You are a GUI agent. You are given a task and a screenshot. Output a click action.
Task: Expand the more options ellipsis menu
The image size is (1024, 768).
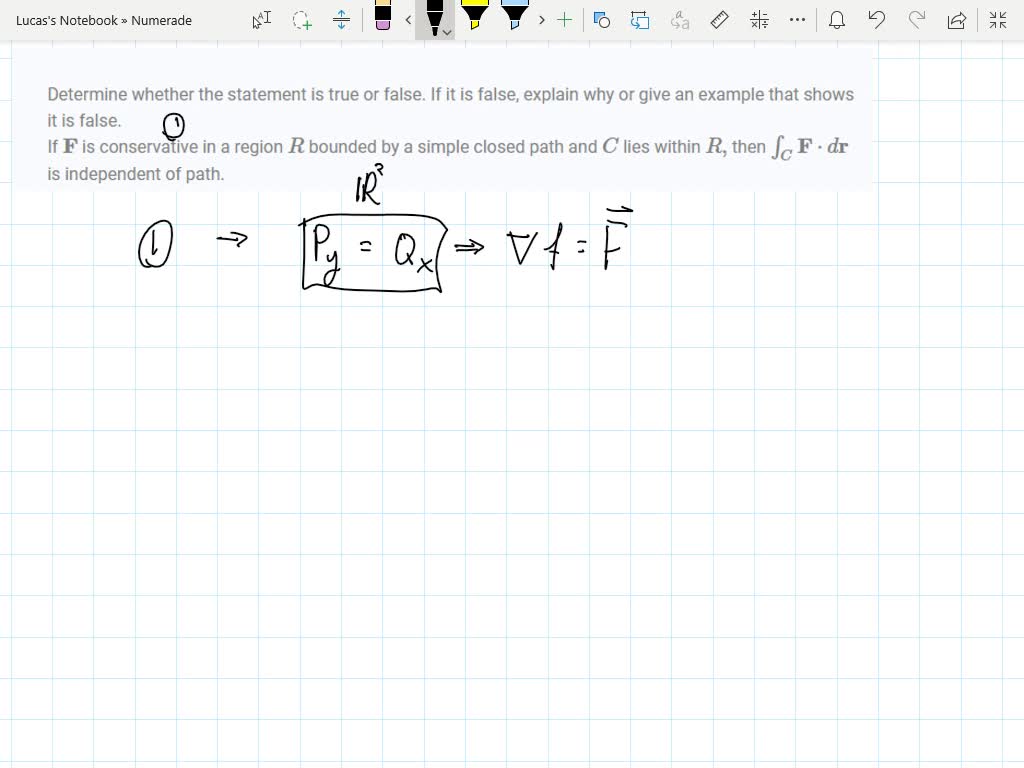796,20
